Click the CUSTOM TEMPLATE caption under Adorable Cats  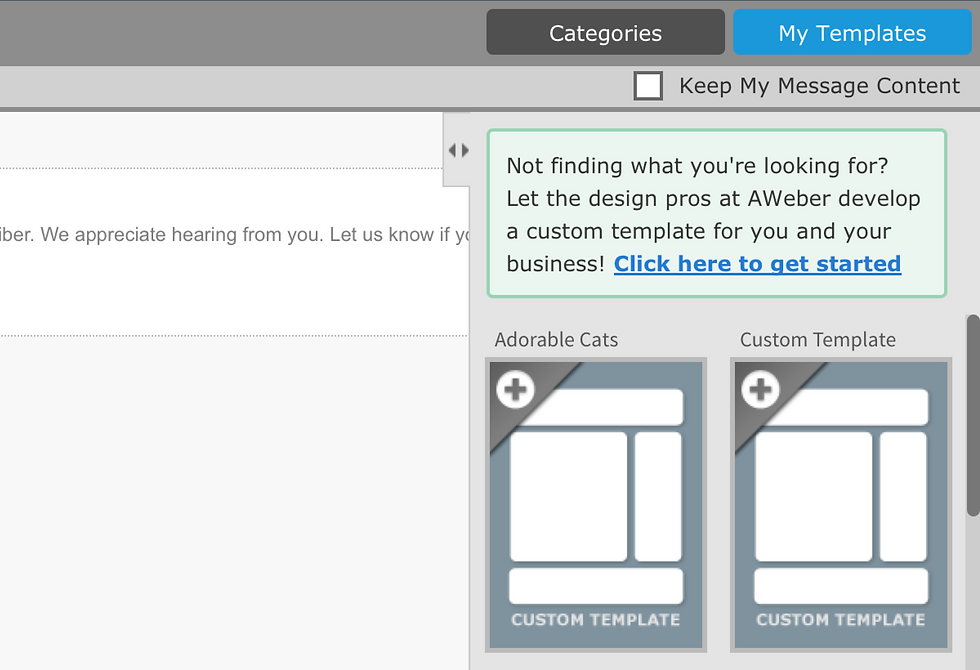point(595,620)
